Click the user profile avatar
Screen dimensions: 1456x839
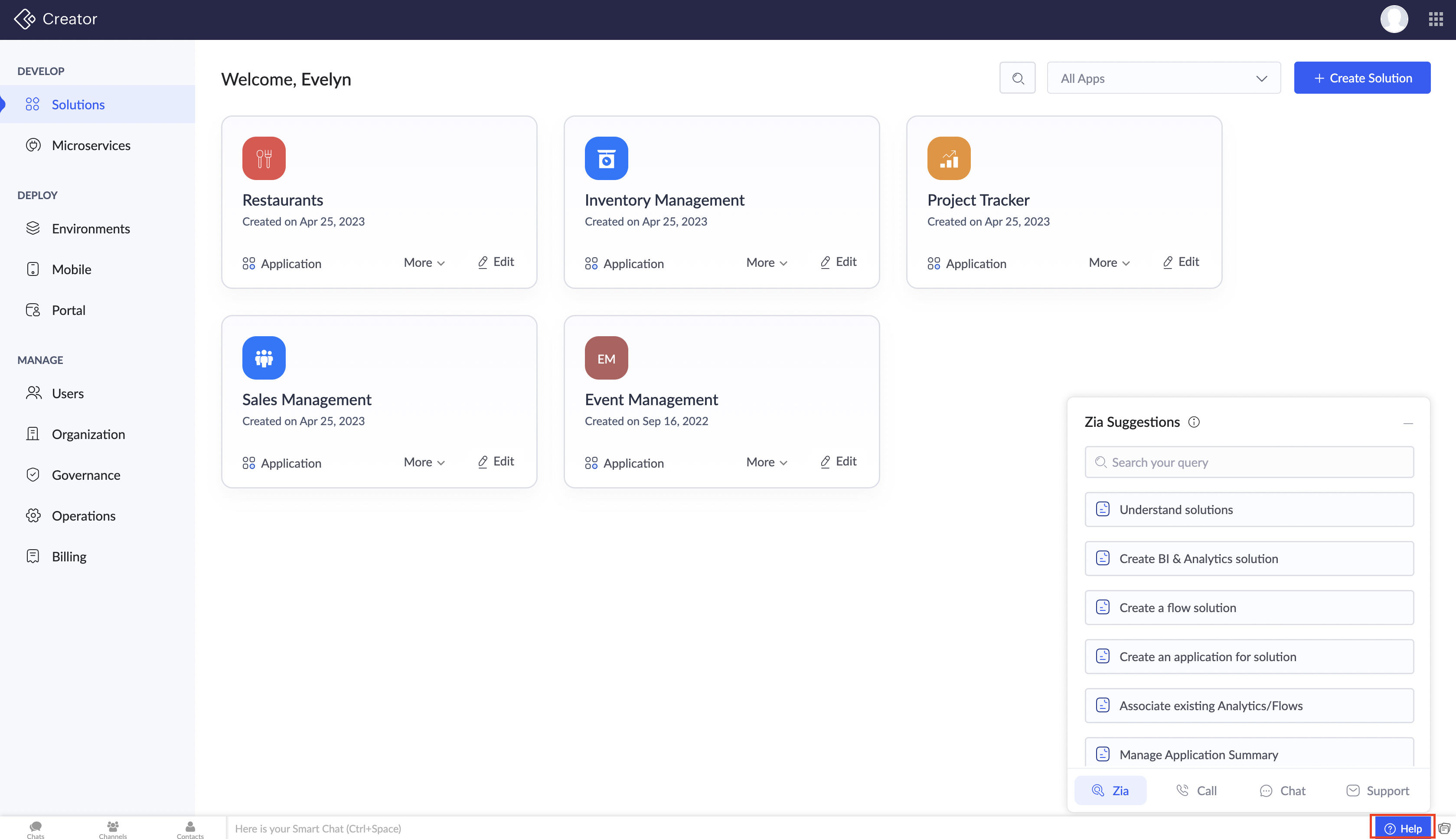tap(1394, 19)
